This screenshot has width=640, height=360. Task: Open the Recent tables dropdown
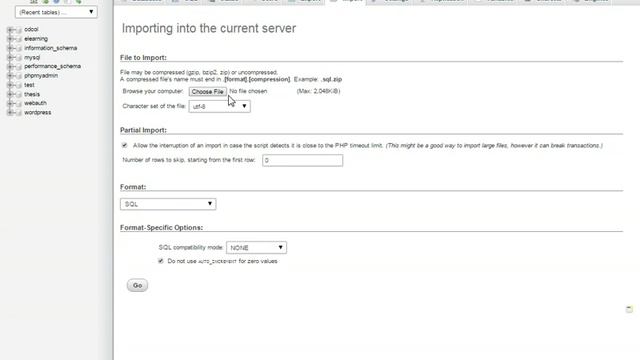56,12
